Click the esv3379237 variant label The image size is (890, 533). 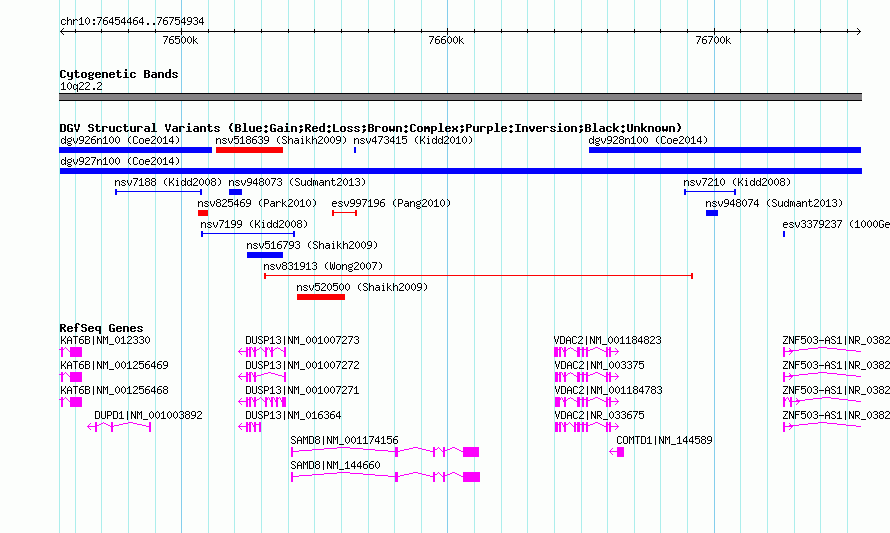(x=836, y=224)
